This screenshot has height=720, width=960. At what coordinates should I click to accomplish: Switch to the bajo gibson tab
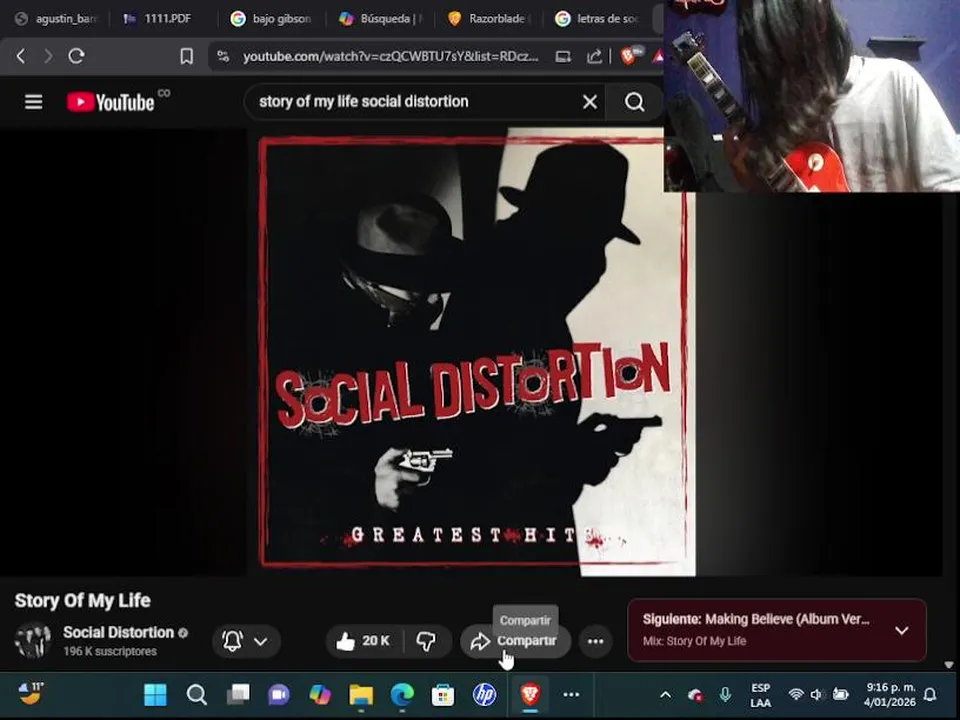(x=272, y=19)
